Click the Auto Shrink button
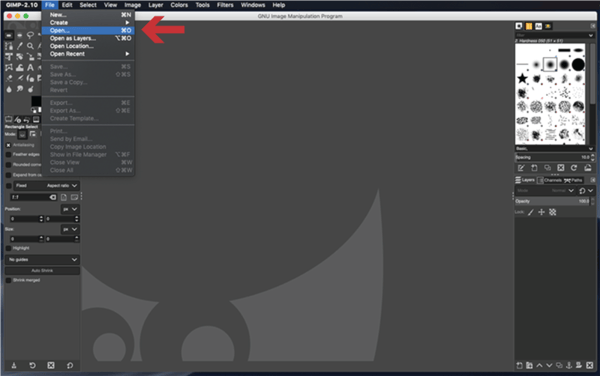This screenshot has width=600, height=376. (x=42, y=270)
